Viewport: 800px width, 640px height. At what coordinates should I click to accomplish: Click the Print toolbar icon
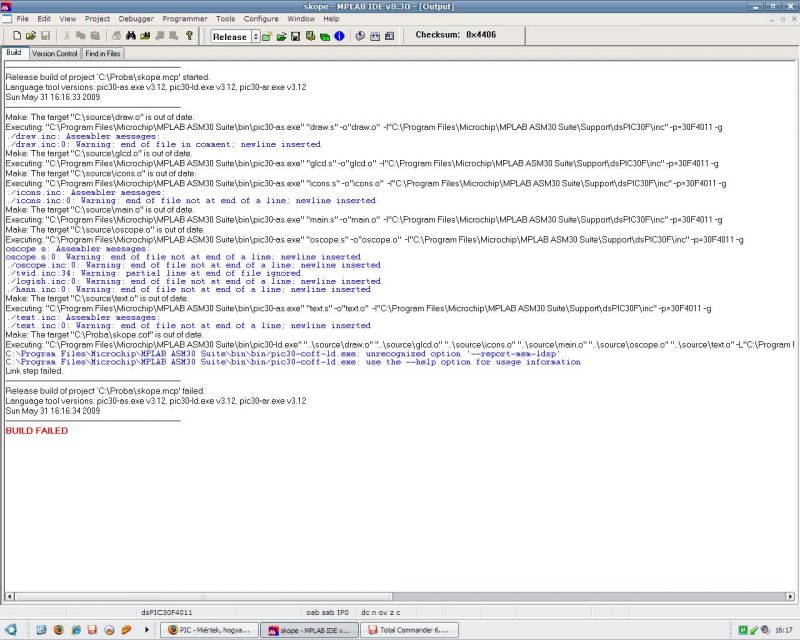[116, 36]
